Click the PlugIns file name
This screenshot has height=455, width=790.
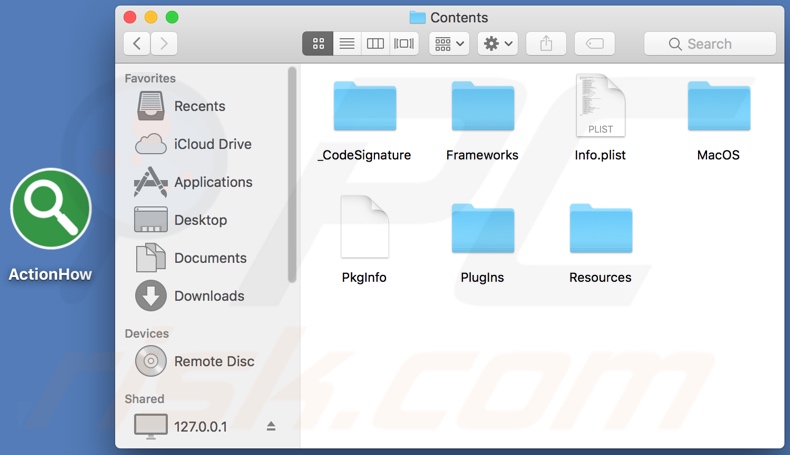click(x=482, y=278)
